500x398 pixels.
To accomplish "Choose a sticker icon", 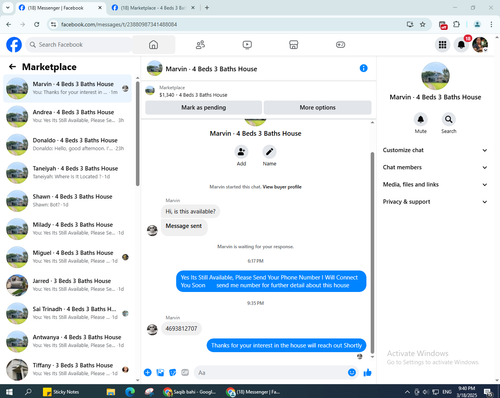I will tap(173, 372).
